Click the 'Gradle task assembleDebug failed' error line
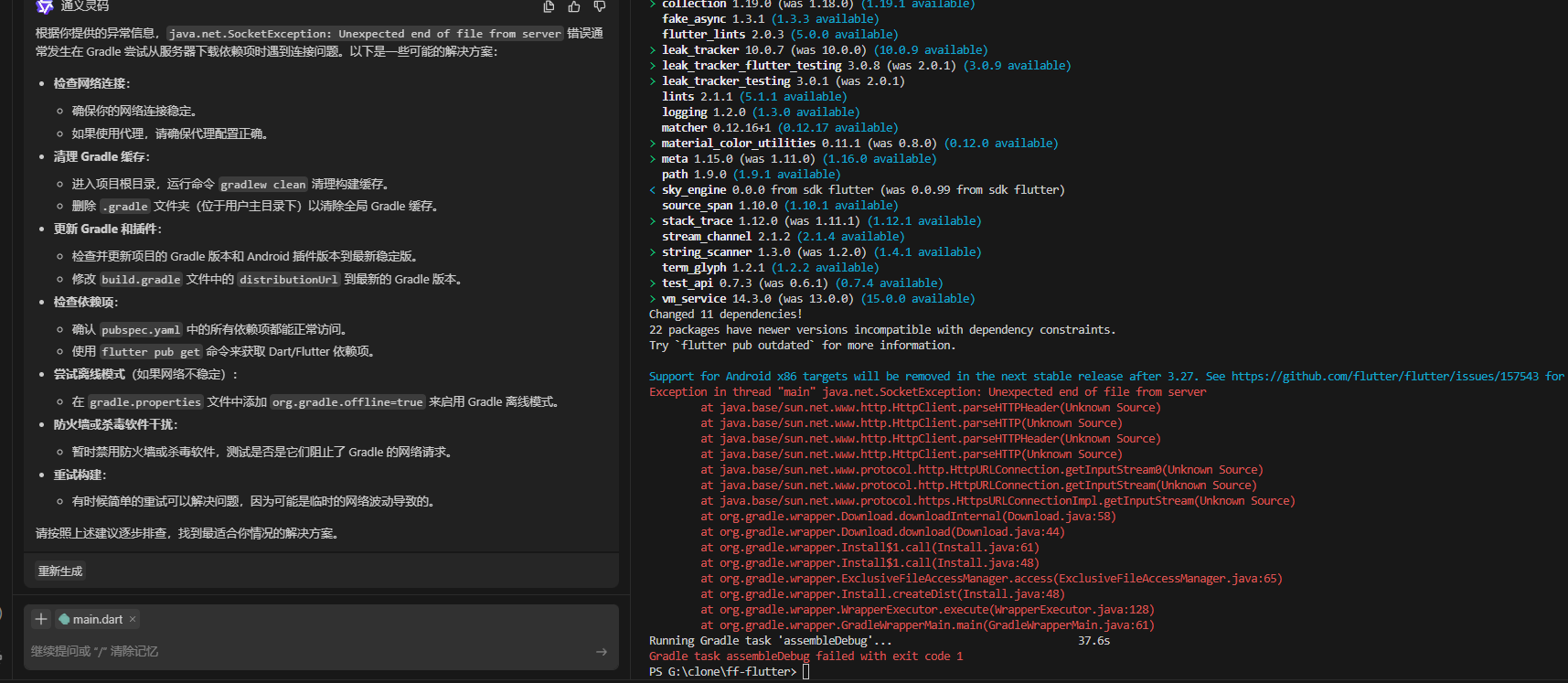The image size is (1568, 683). click(805, 656)
